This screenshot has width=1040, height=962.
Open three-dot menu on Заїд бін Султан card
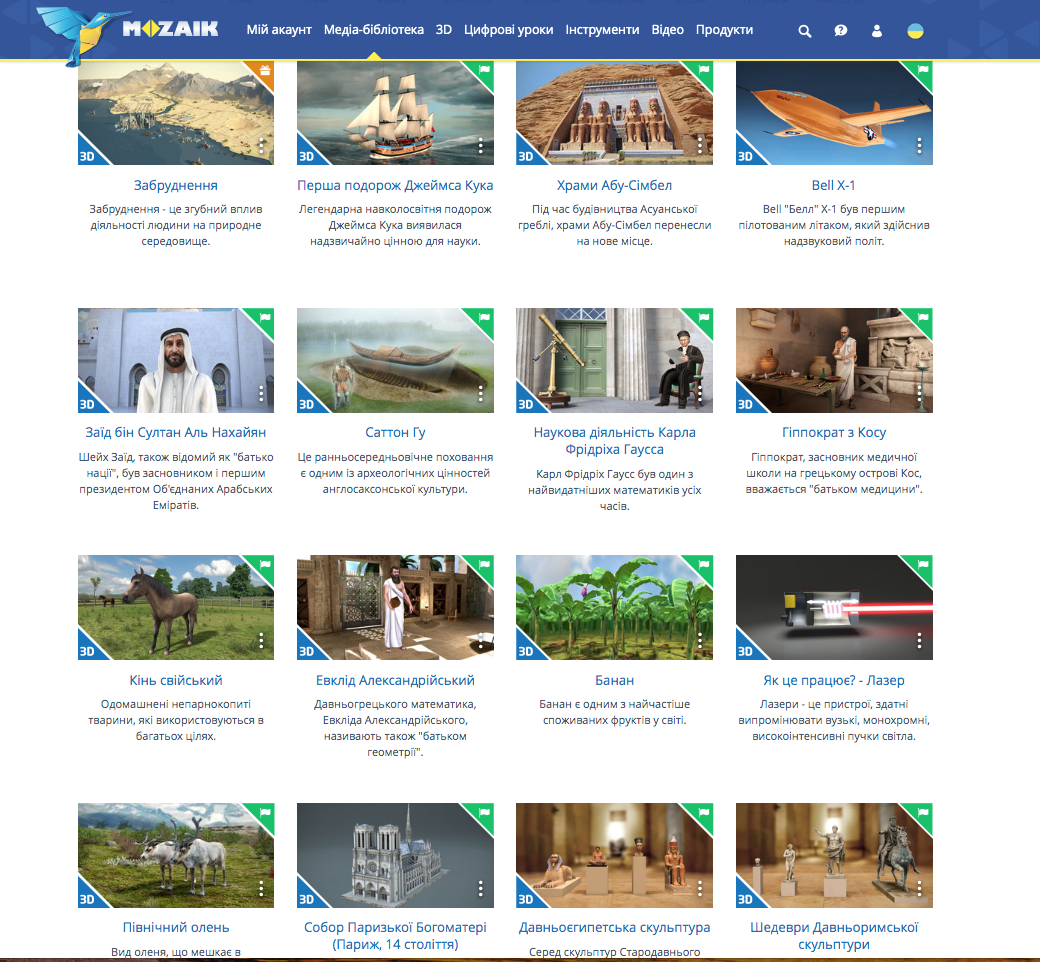coord(261,393)
